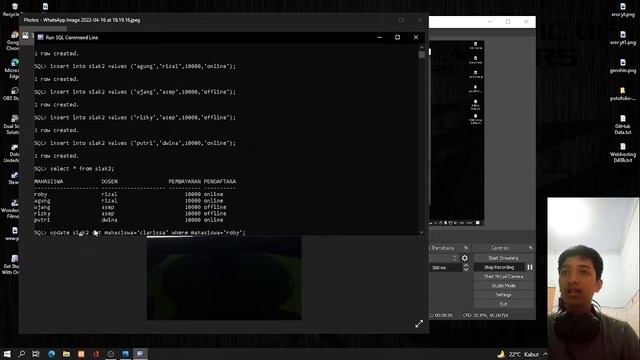Open OBS Studio desktop shortcut

[x=13, y=94]
